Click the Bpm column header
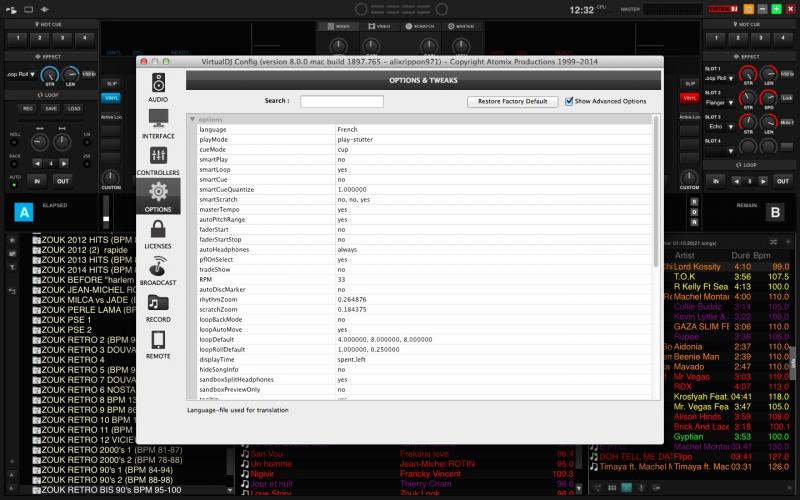The height and width of the screenshot is (500, 800). (x=762, y=256)
